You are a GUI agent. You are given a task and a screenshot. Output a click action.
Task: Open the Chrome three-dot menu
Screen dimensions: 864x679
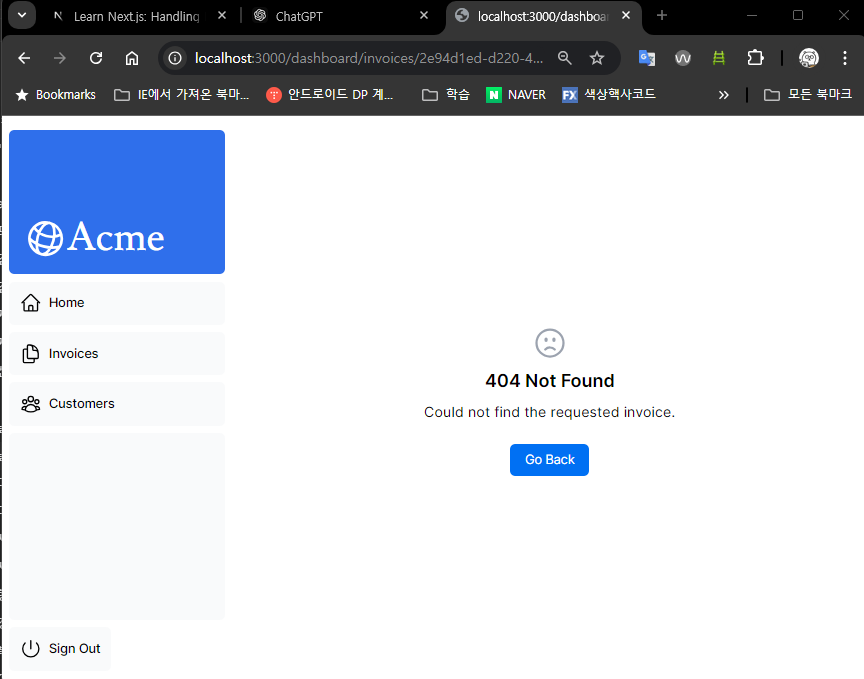point(845,58)
